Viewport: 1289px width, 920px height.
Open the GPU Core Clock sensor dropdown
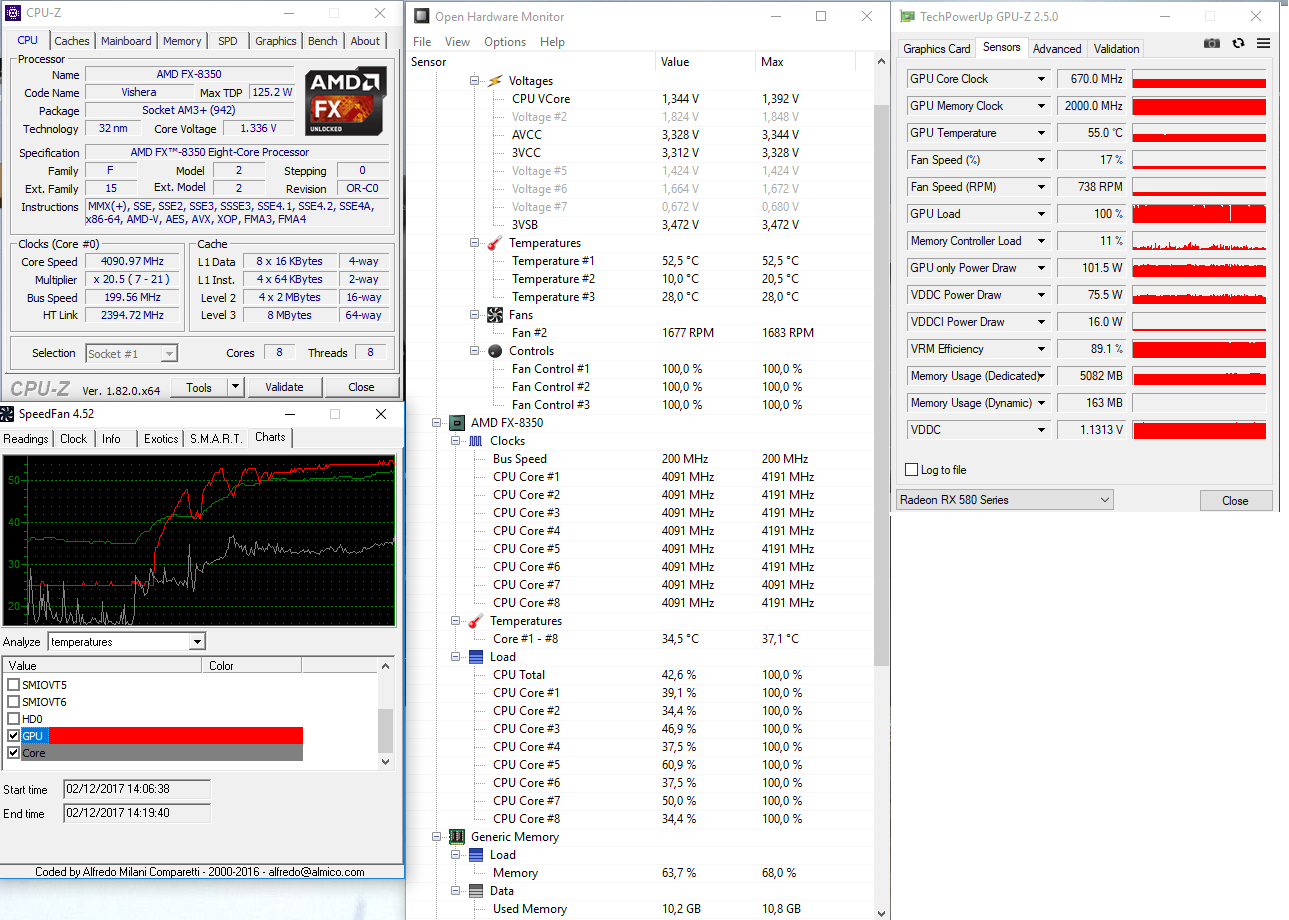1041,79
